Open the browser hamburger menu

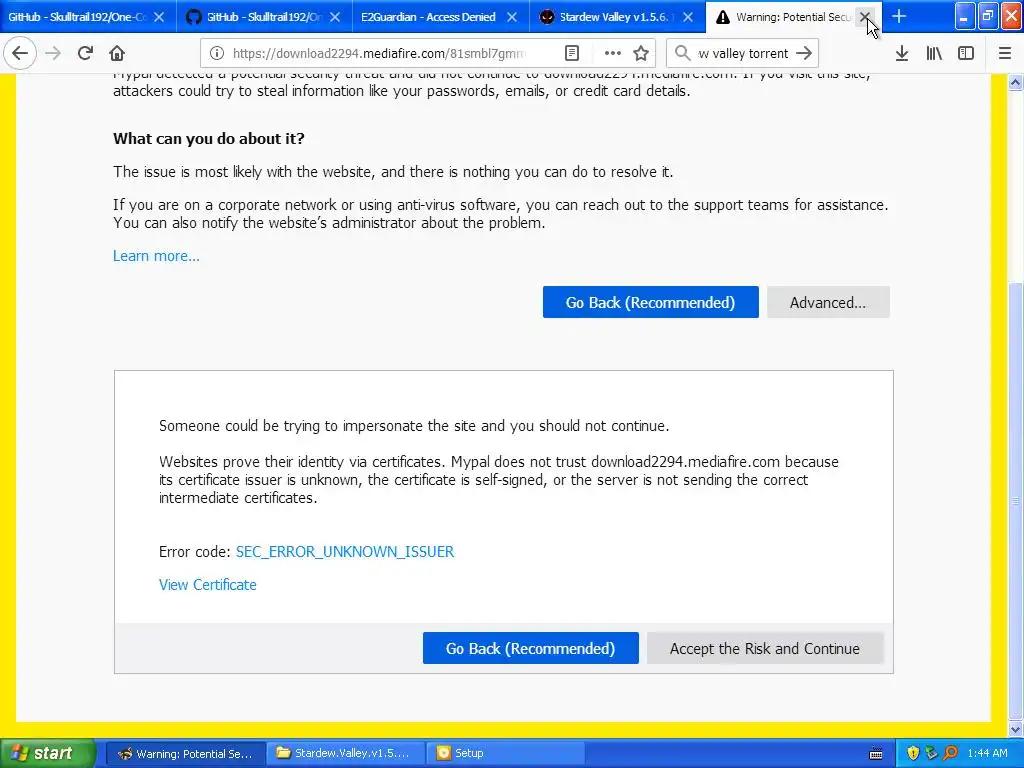point(1004,54)
